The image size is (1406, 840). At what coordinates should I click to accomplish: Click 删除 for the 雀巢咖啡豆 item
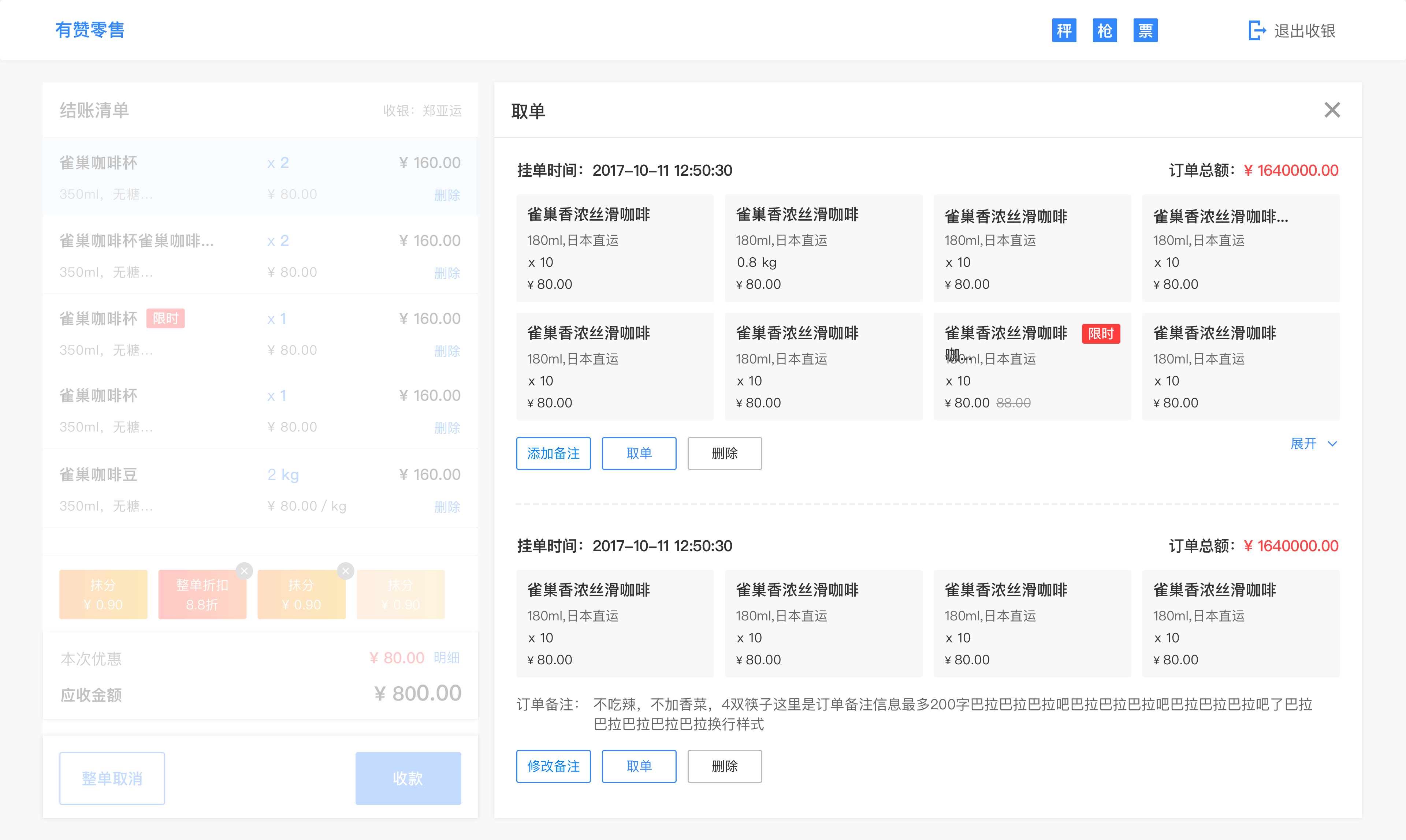(x=447, y=507)
